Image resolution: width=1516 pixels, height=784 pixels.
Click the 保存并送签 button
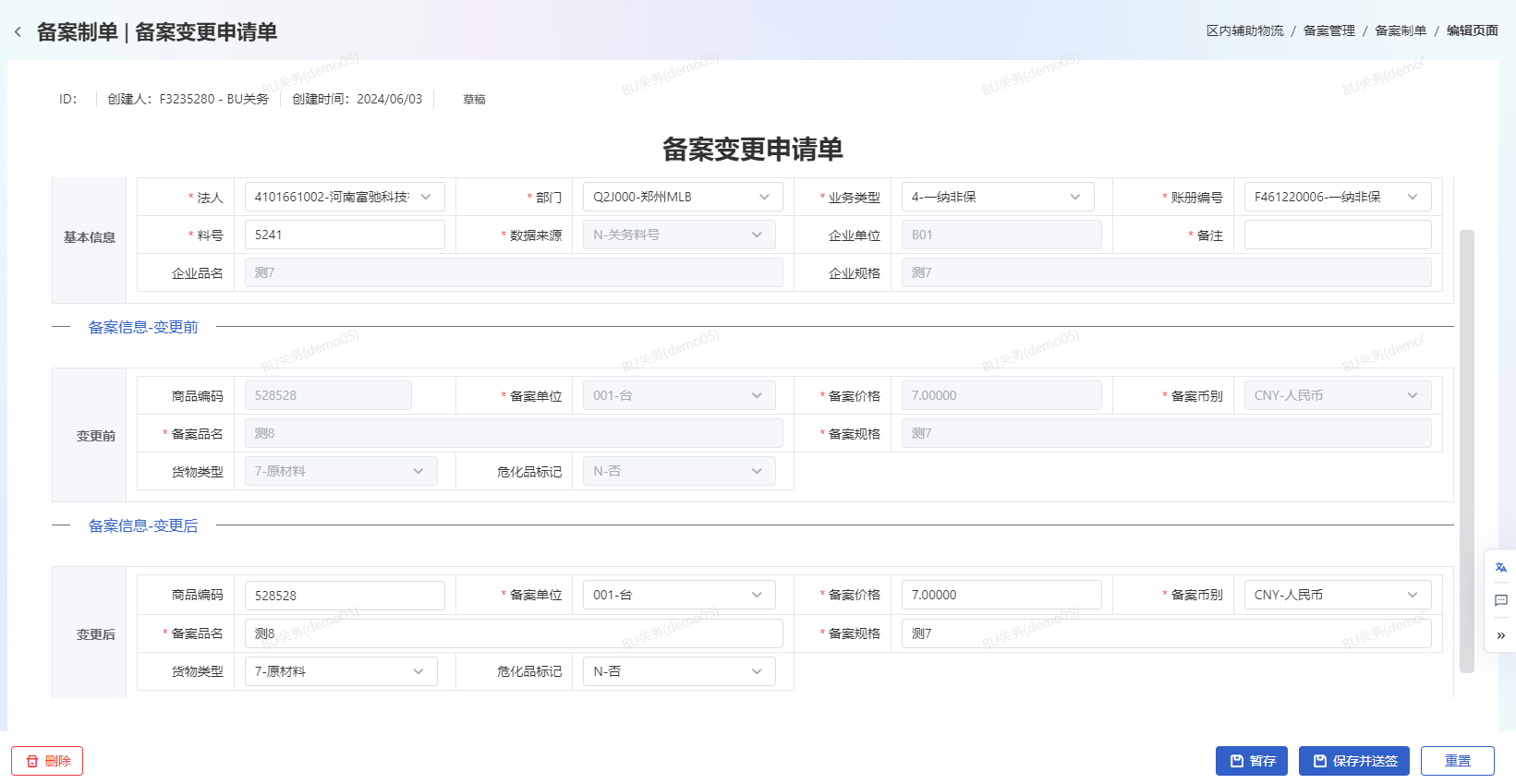pos(1354,761)
